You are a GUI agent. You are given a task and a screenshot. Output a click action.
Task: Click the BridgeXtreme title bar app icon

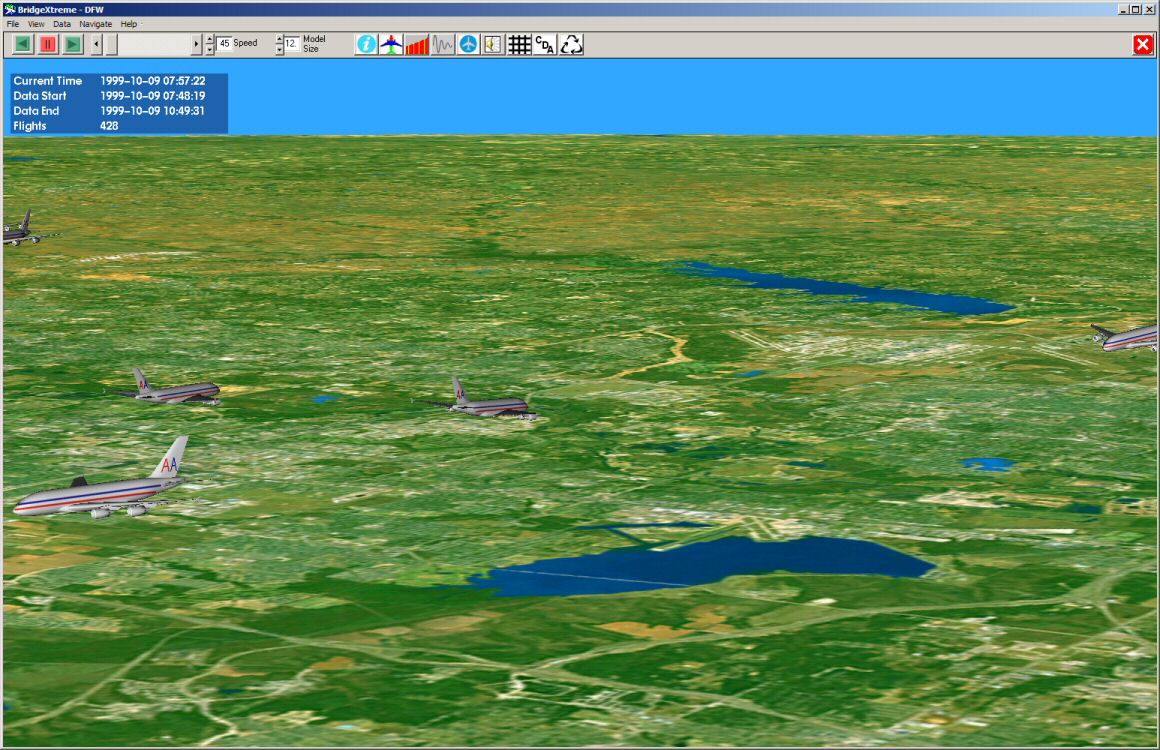10,9
